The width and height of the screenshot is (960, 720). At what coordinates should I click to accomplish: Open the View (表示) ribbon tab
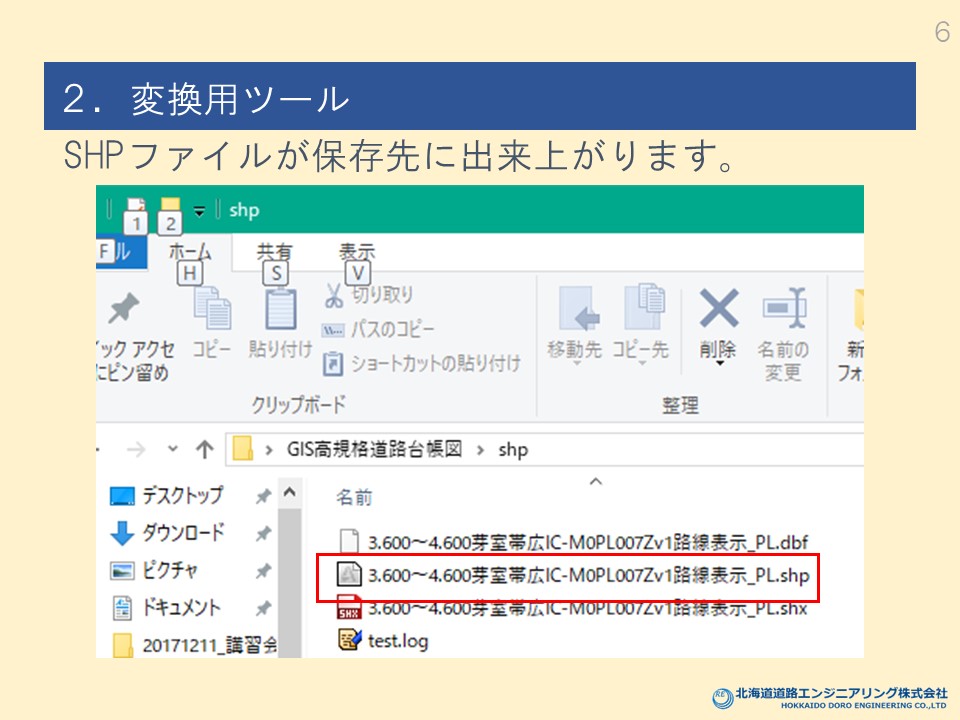357,253
